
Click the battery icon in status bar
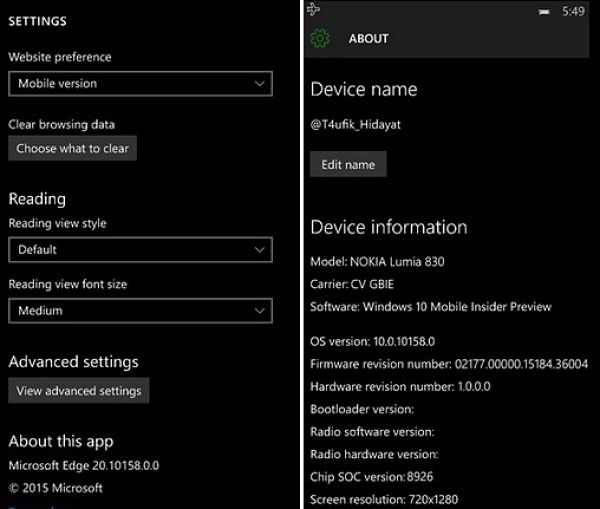544,12
